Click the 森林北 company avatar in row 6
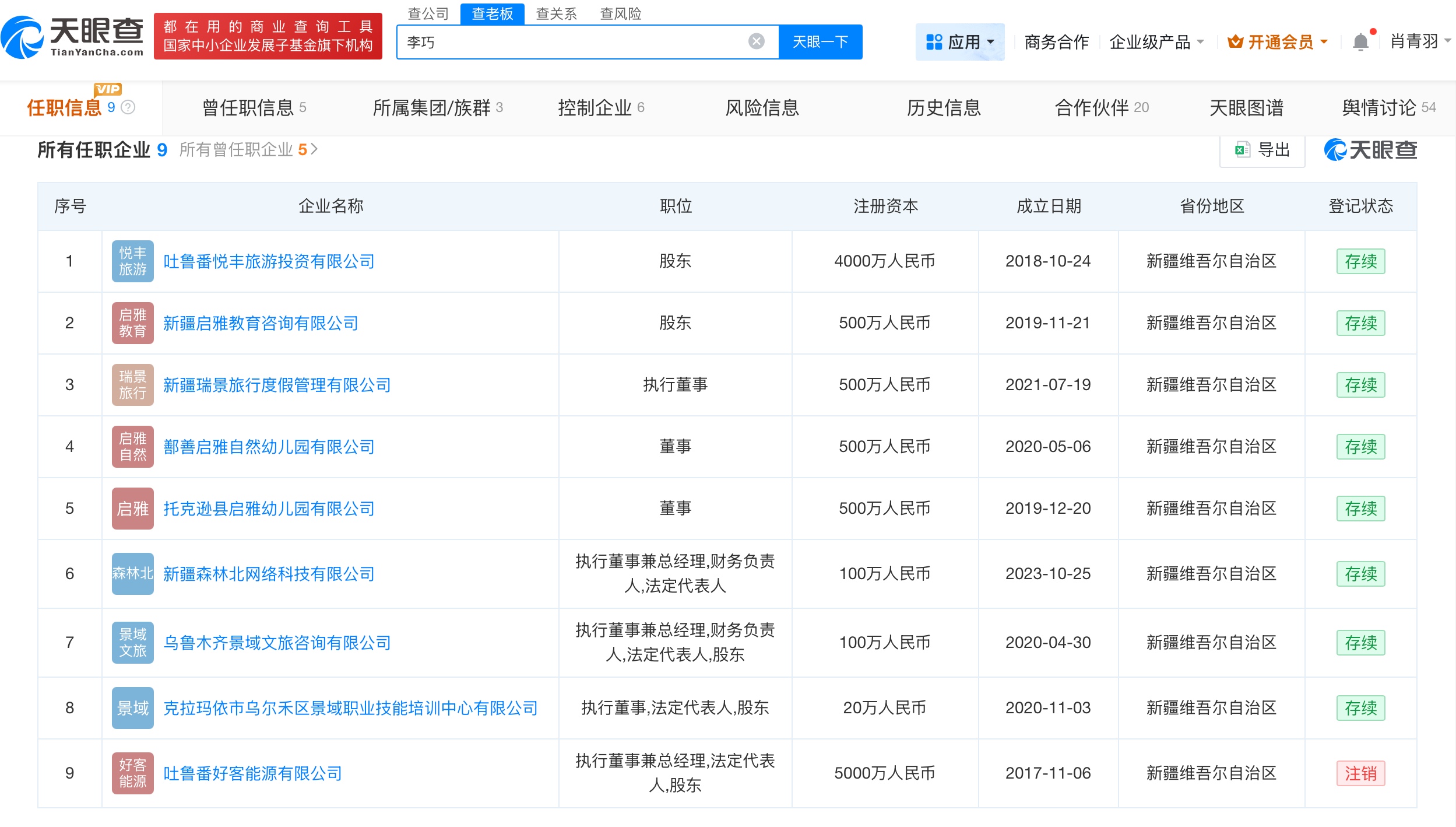 tap(132, 573)
